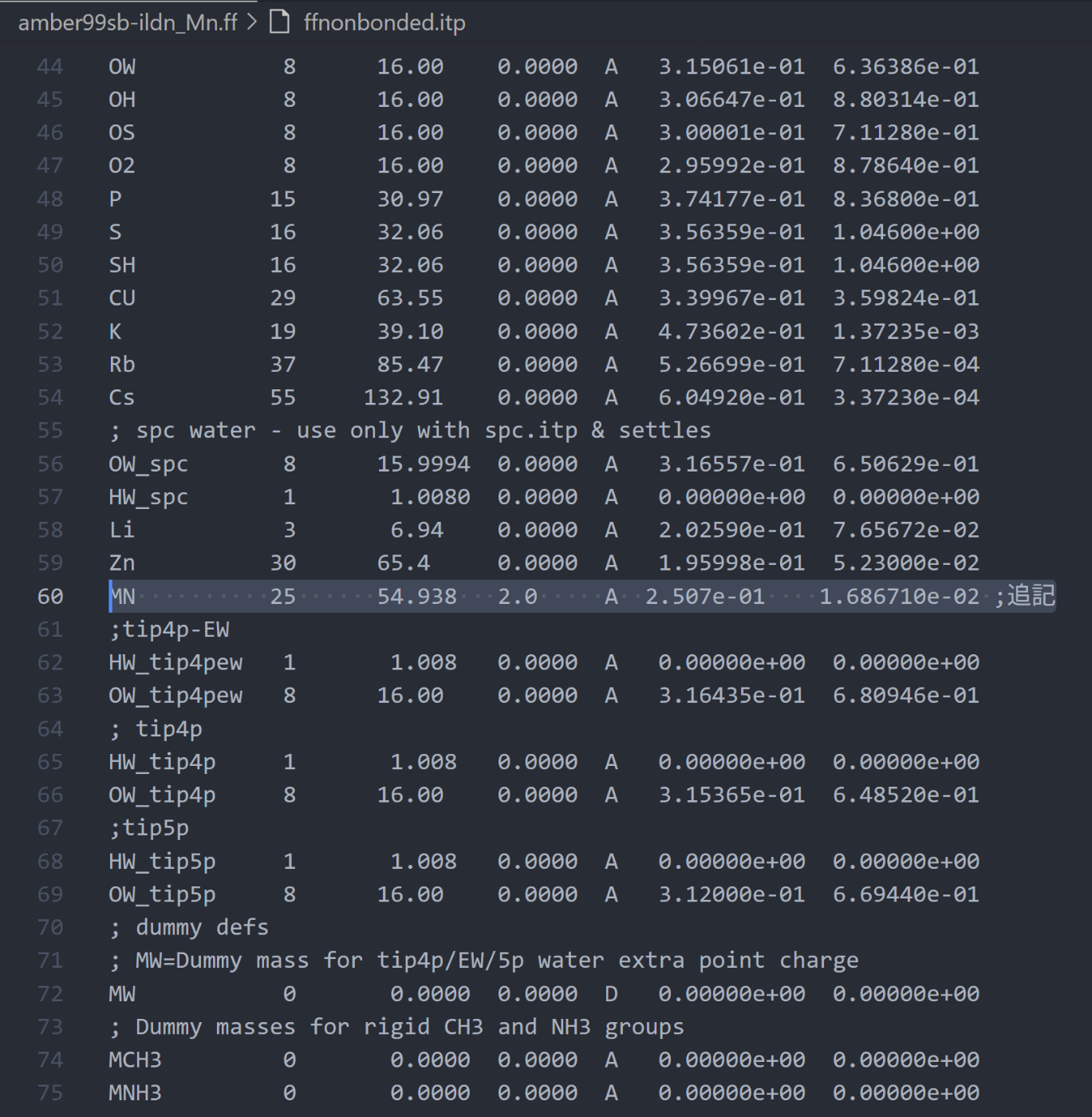Click the MW=Dummy mass comment on line 71
This screenshot has width=1092, height=1117.
pyautogui.click(x=484, y=961)
